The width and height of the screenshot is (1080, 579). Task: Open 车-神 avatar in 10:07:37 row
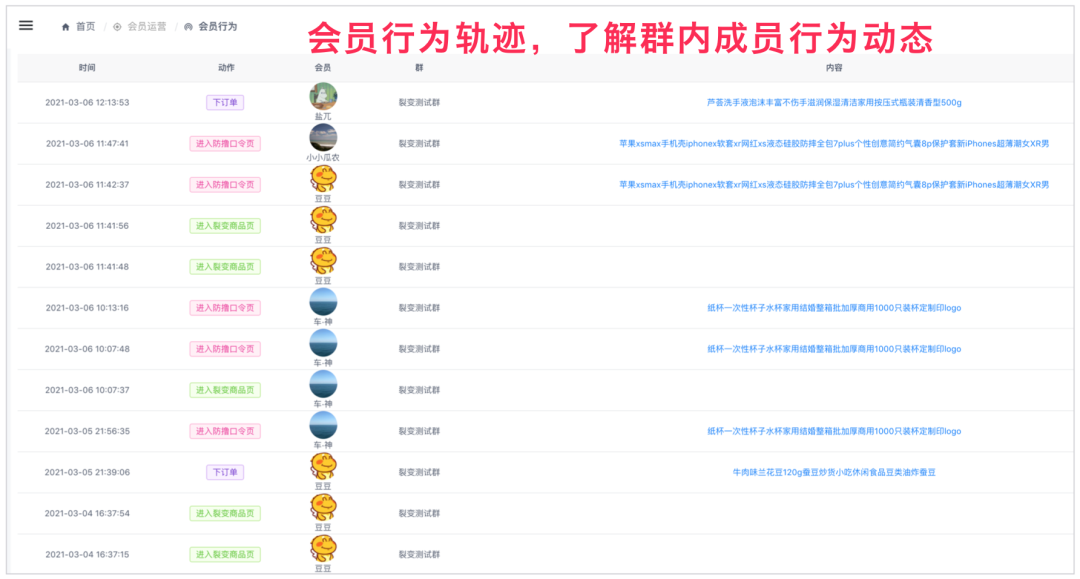(x=323, y=384)
